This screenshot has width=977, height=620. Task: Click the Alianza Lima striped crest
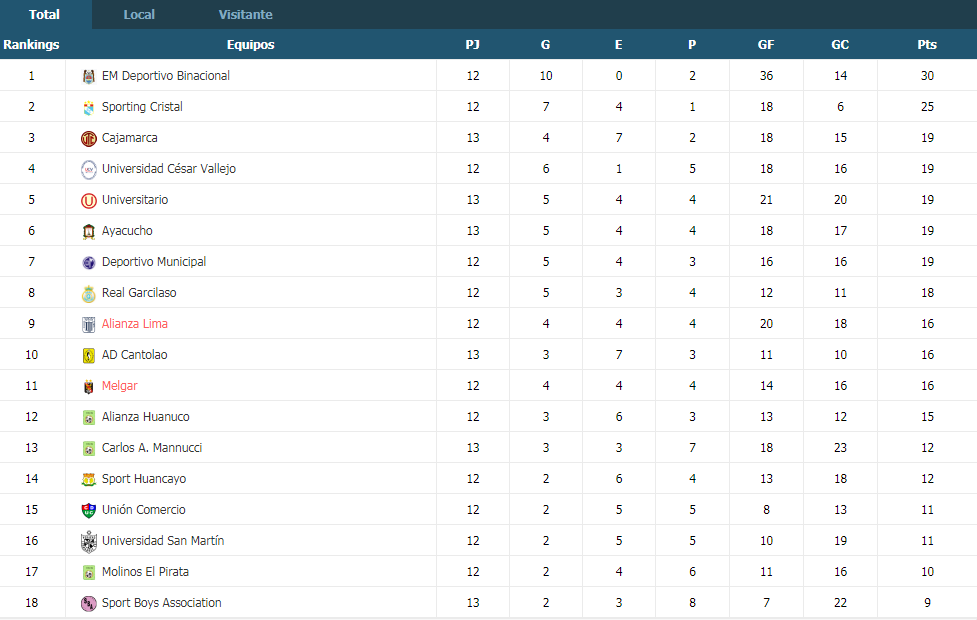click(88, 324)
